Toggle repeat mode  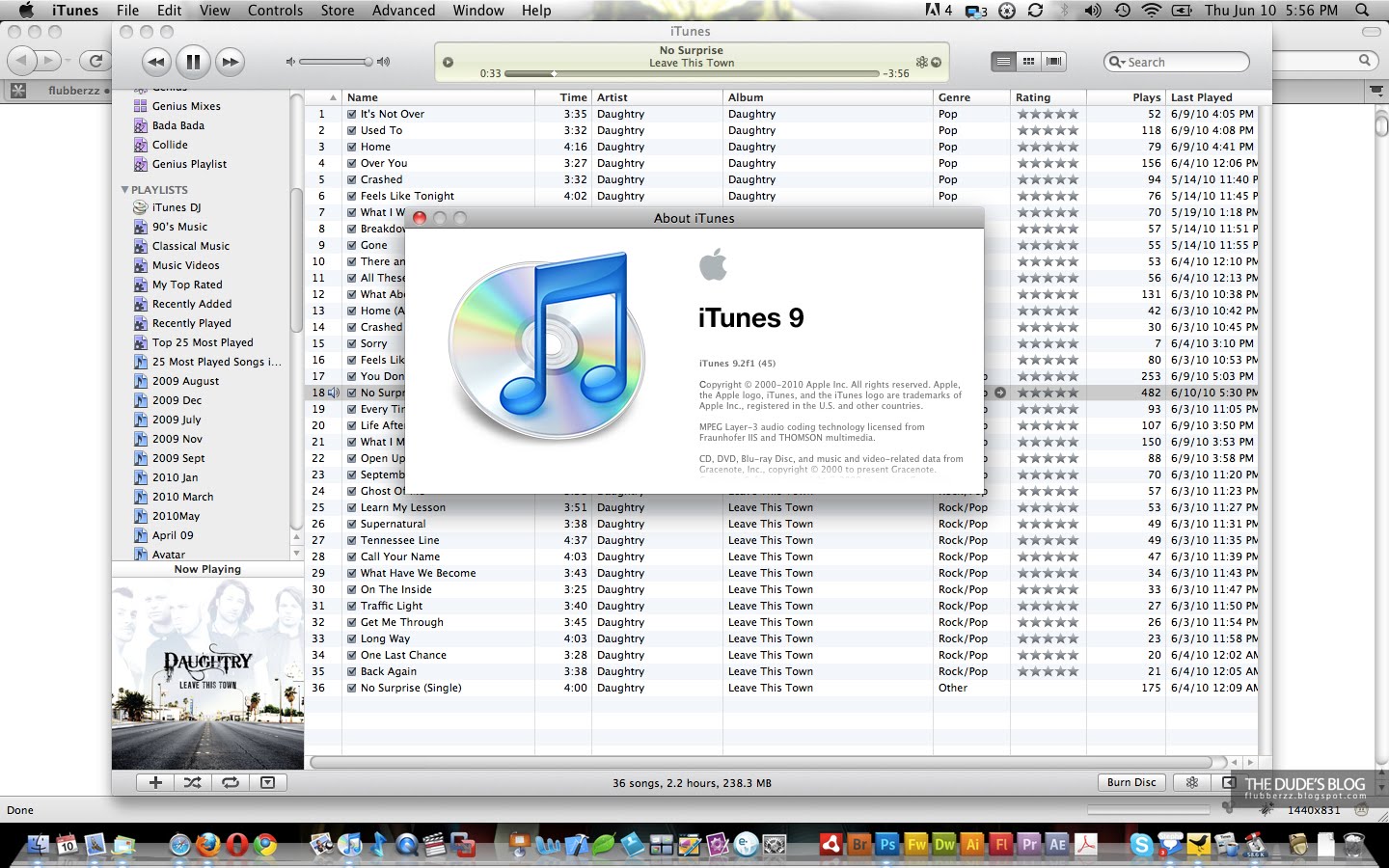(x=230, y=782)
